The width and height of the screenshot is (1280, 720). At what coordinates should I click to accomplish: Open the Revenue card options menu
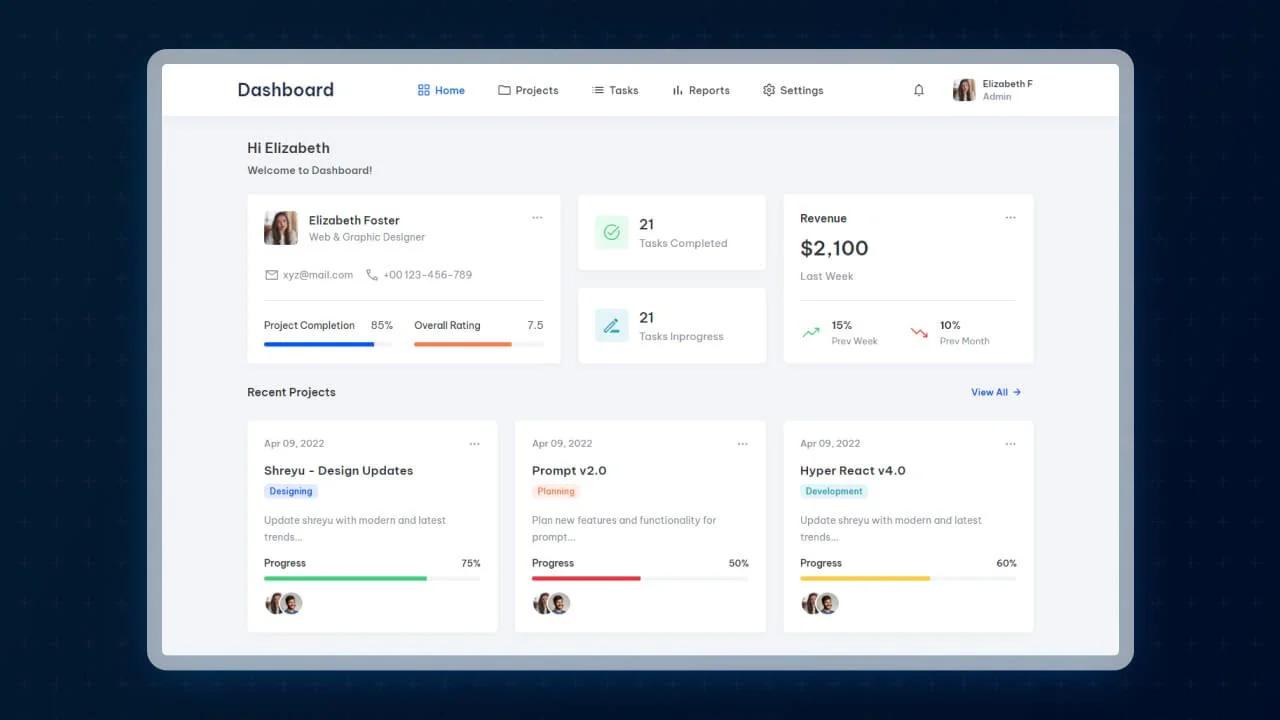tap(1010, 217)
